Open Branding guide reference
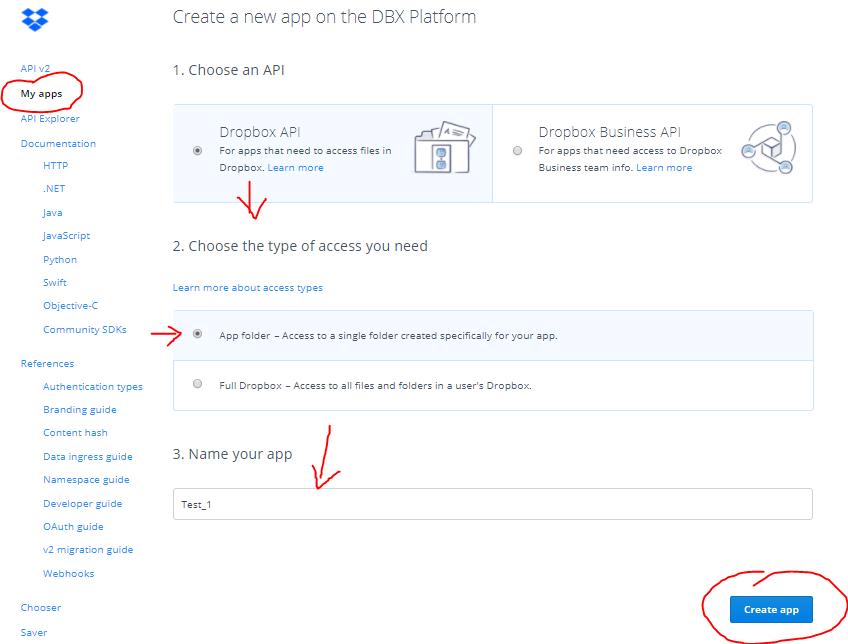Viewport: 848px width, 644px height. [x=80, y=410]
